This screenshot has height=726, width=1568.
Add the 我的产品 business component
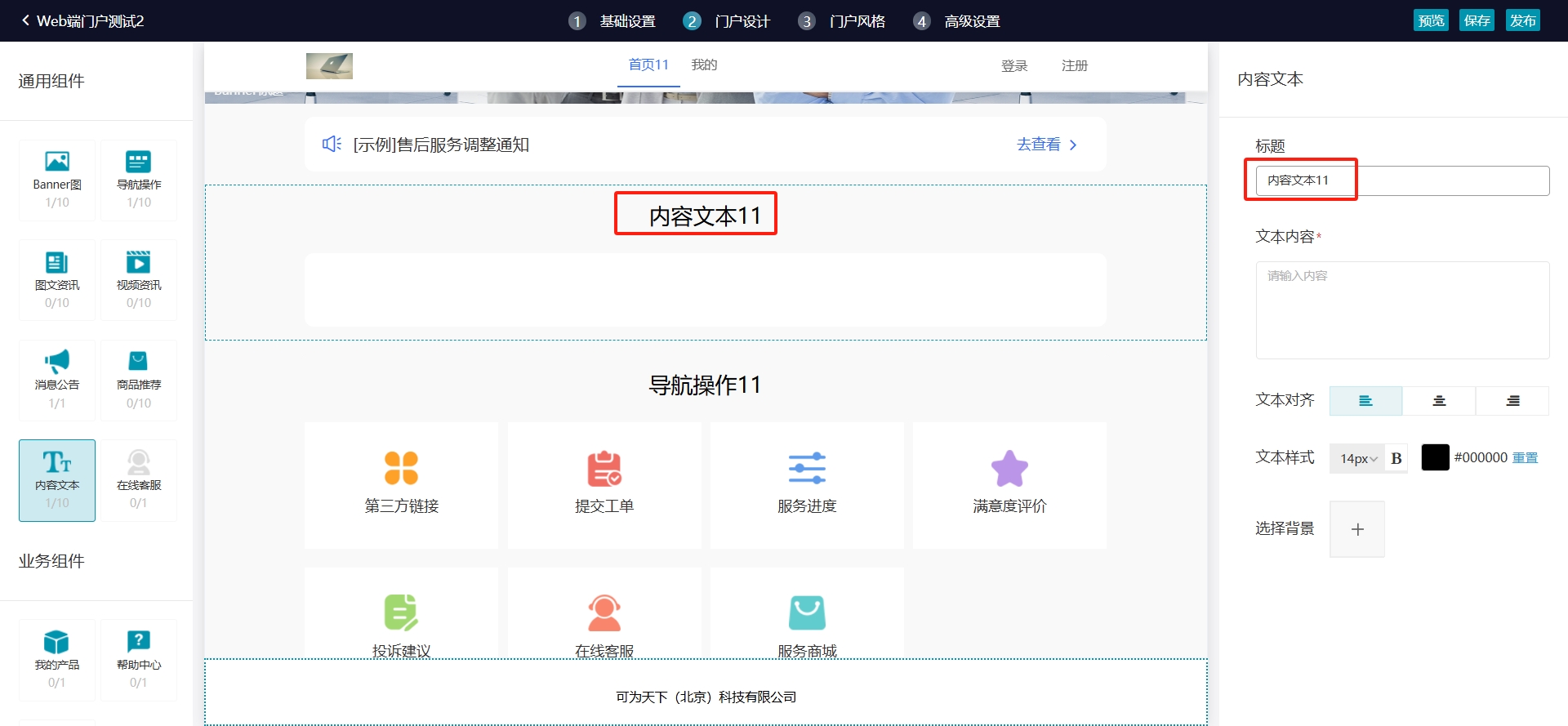(57, 660)
